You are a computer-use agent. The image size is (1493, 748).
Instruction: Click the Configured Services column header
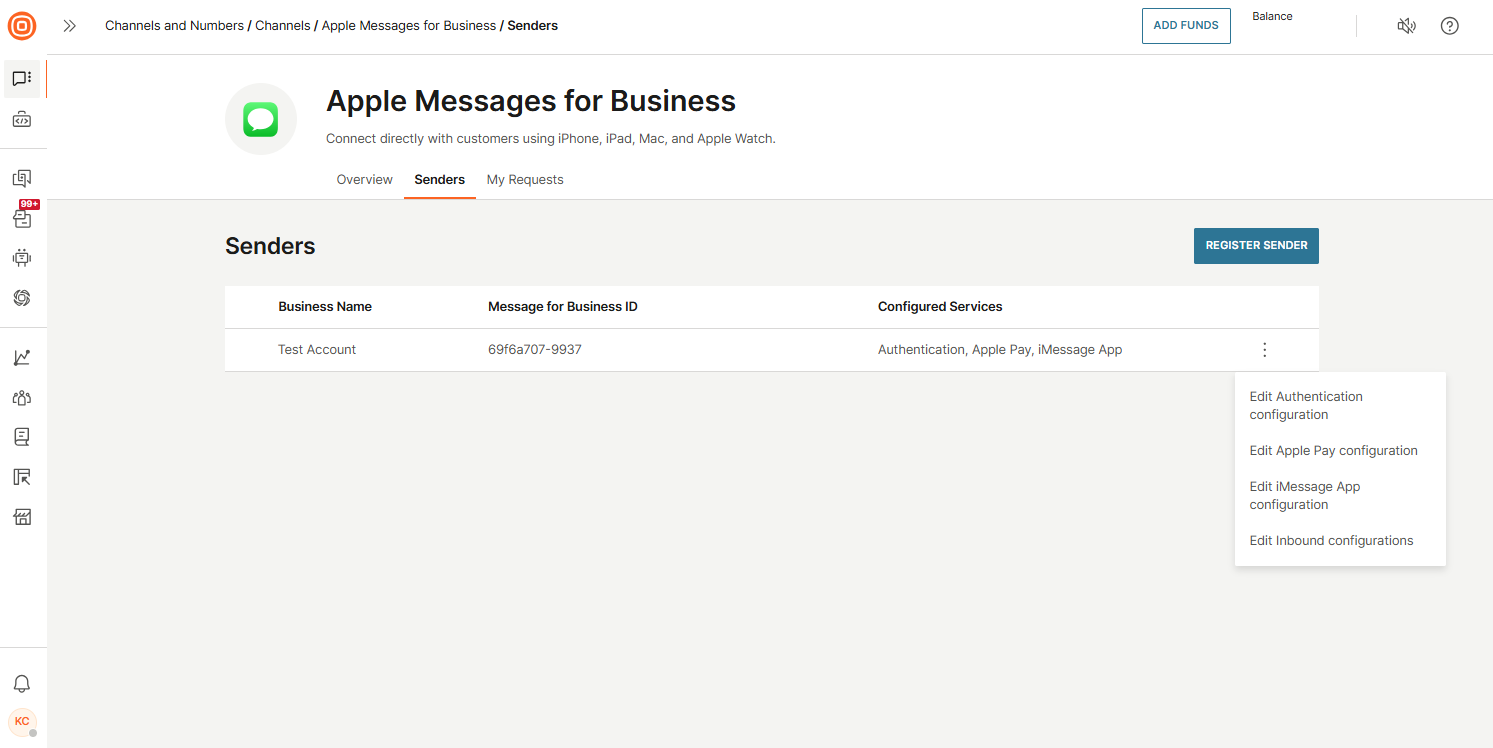point(940,307)
